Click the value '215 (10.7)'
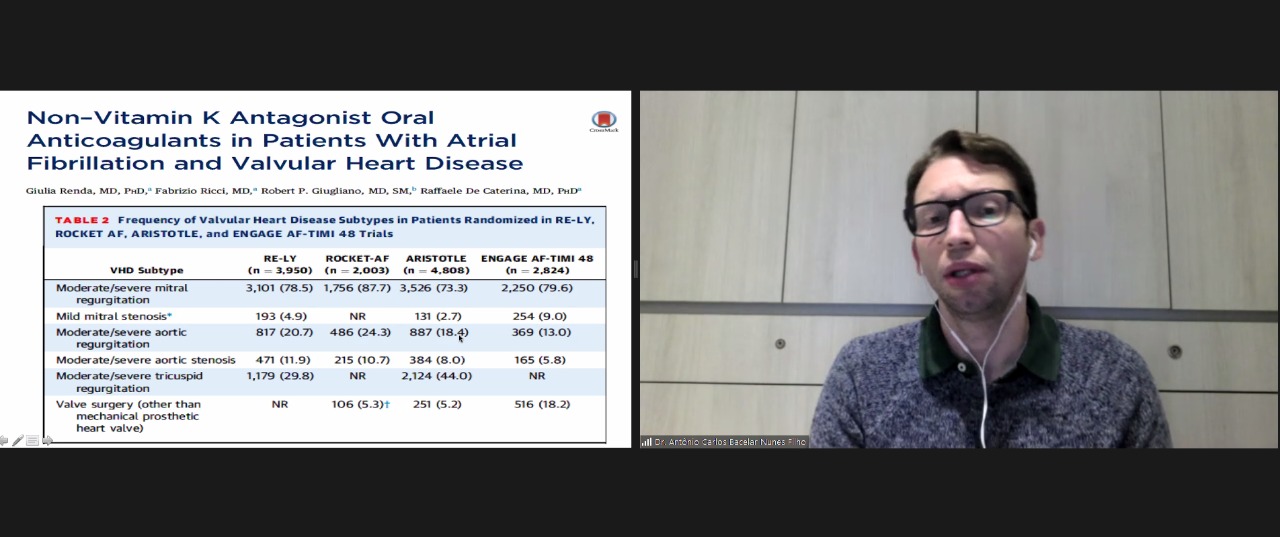Image resolution: width=1280 pixels, height=537 pixels. [x=357, y=360]
